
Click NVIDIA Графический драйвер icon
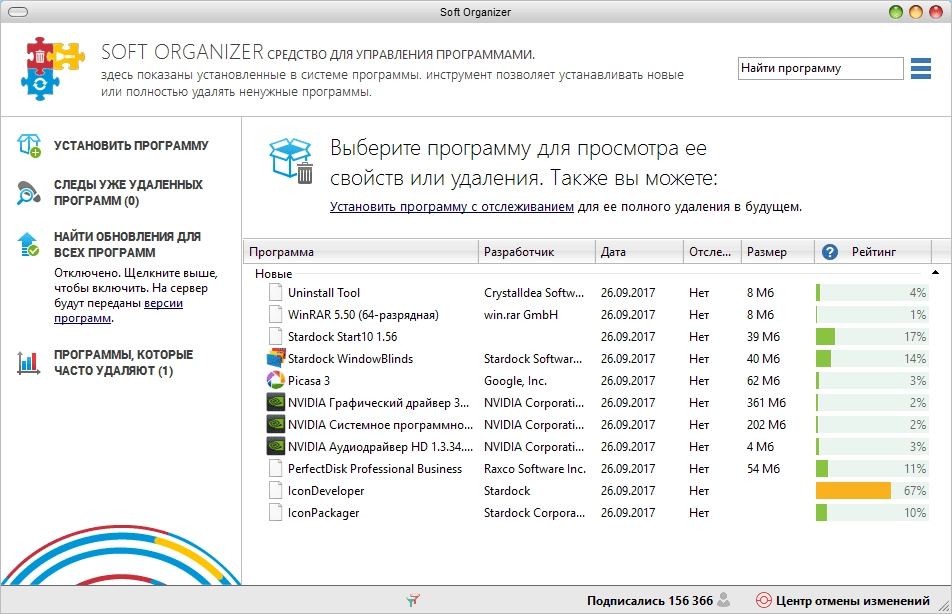(276, 402)
